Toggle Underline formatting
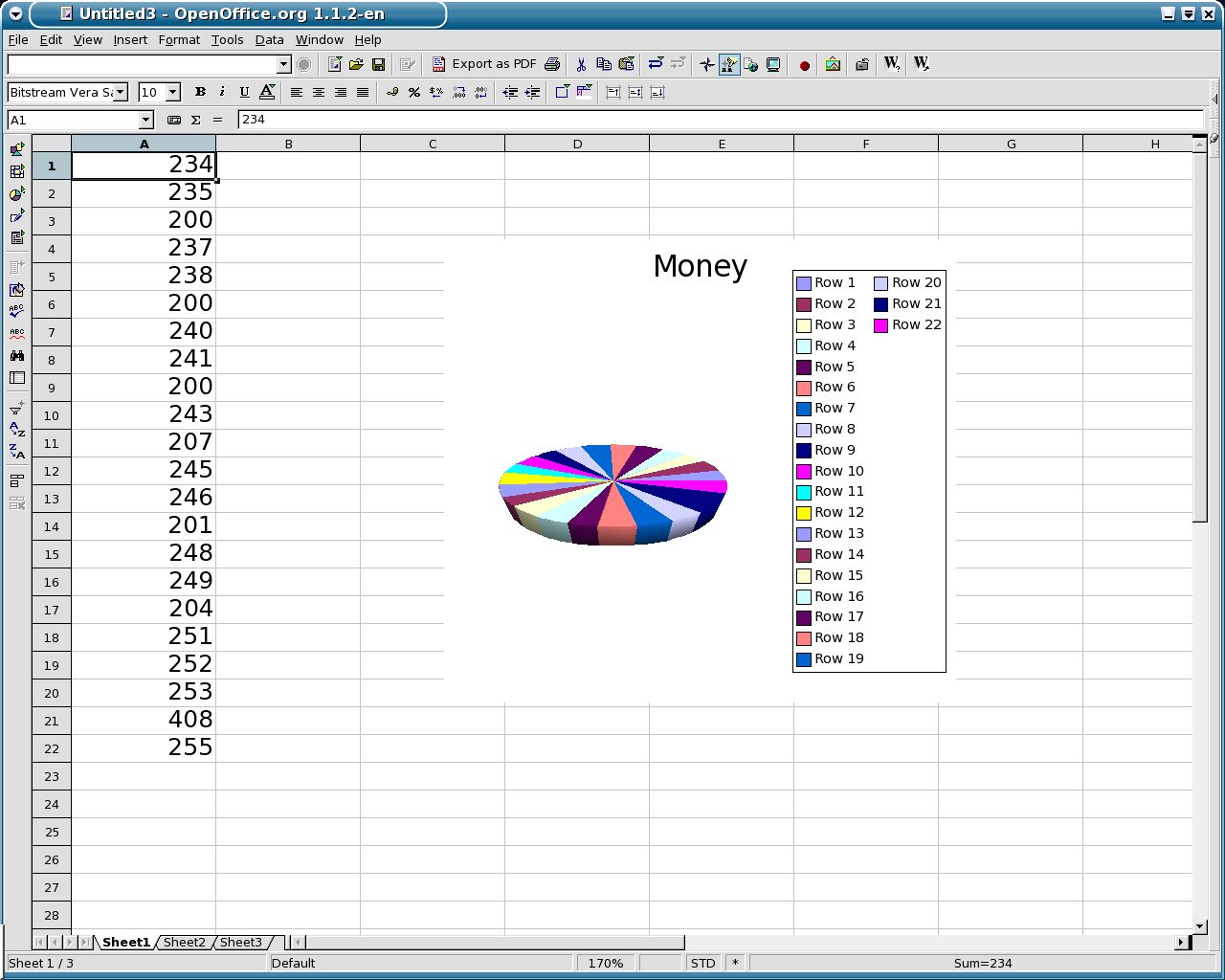 coord(244,92)
